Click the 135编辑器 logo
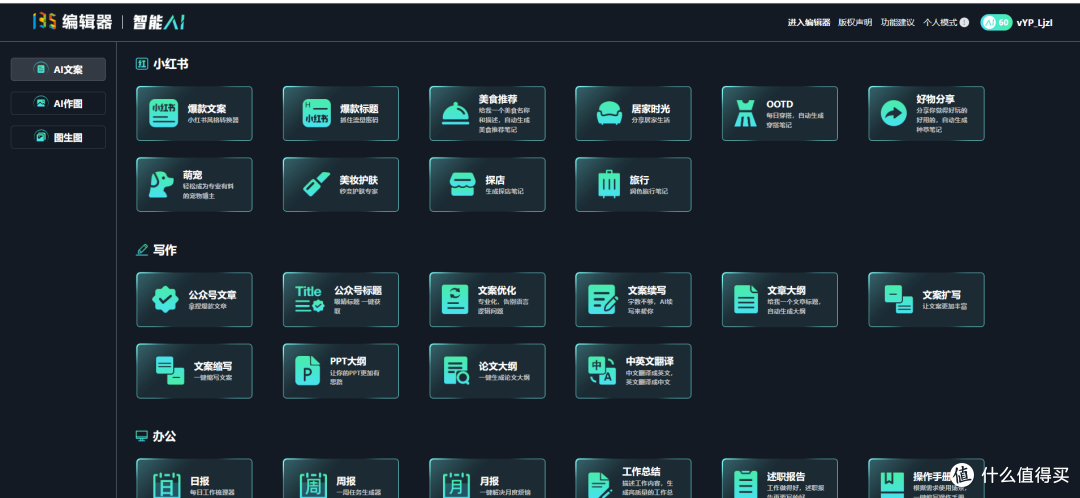The height and width of the screenshot is (498, 1080). coord(72,22)
